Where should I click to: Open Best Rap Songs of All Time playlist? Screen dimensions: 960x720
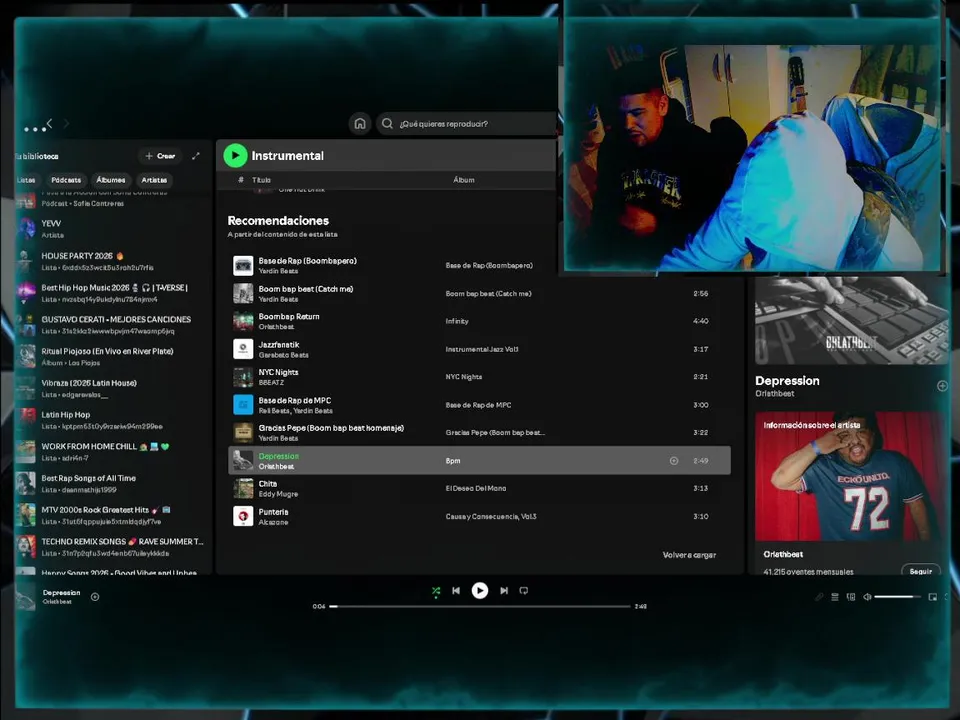click(x=112, y=484)
